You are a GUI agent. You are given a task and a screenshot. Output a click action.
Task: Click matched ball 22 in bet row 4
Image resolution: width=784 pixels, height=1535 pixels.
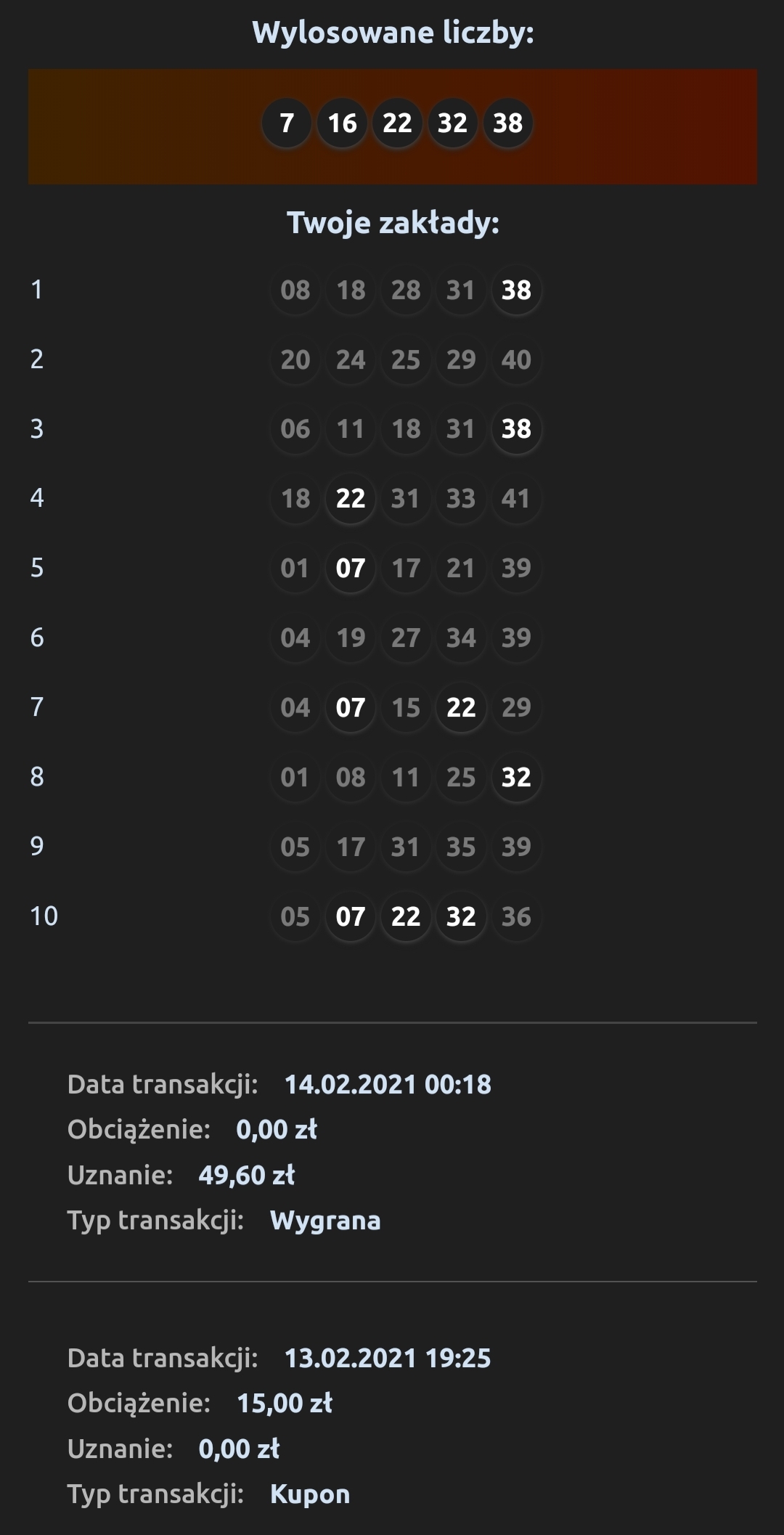[x=351, y=499]
